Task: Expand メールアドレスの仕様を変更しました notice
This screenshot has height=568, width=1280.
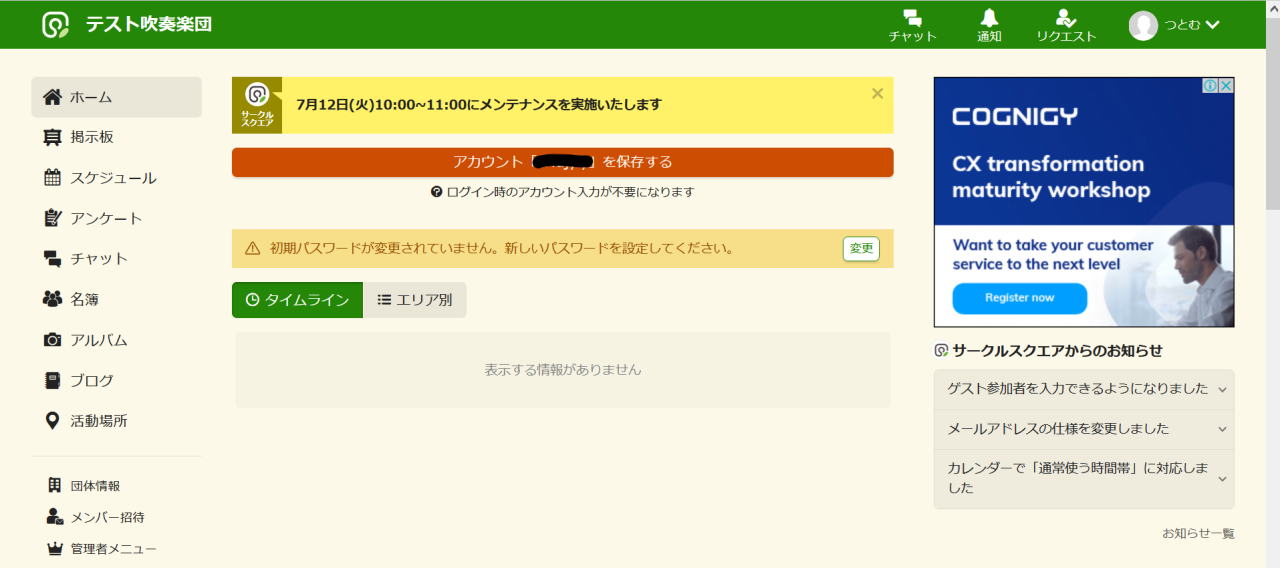Action: coord(1084,429)
